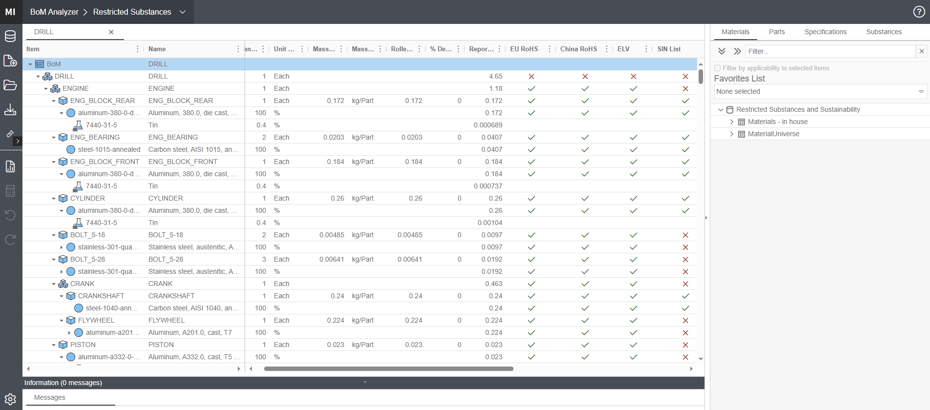Click the Filter text input field

pos(829,51)
